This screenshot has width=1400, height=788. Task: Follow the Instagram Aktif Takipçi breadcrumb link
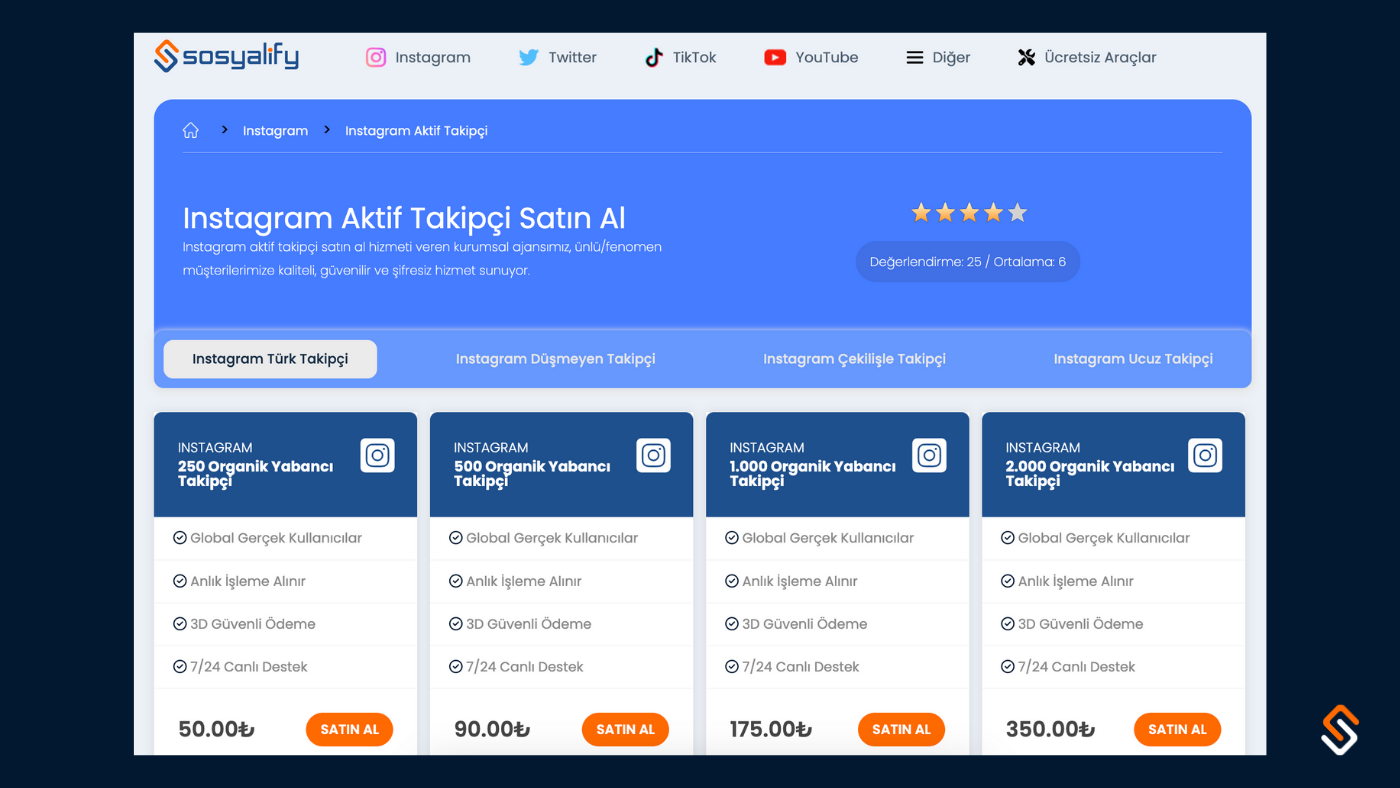[416, 131]
